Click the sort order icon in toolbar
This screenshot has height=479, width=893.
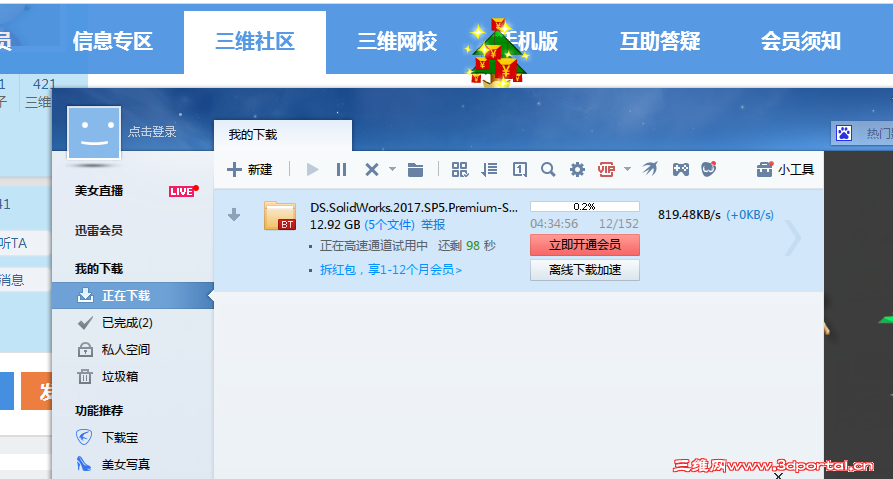coord(489,169)
